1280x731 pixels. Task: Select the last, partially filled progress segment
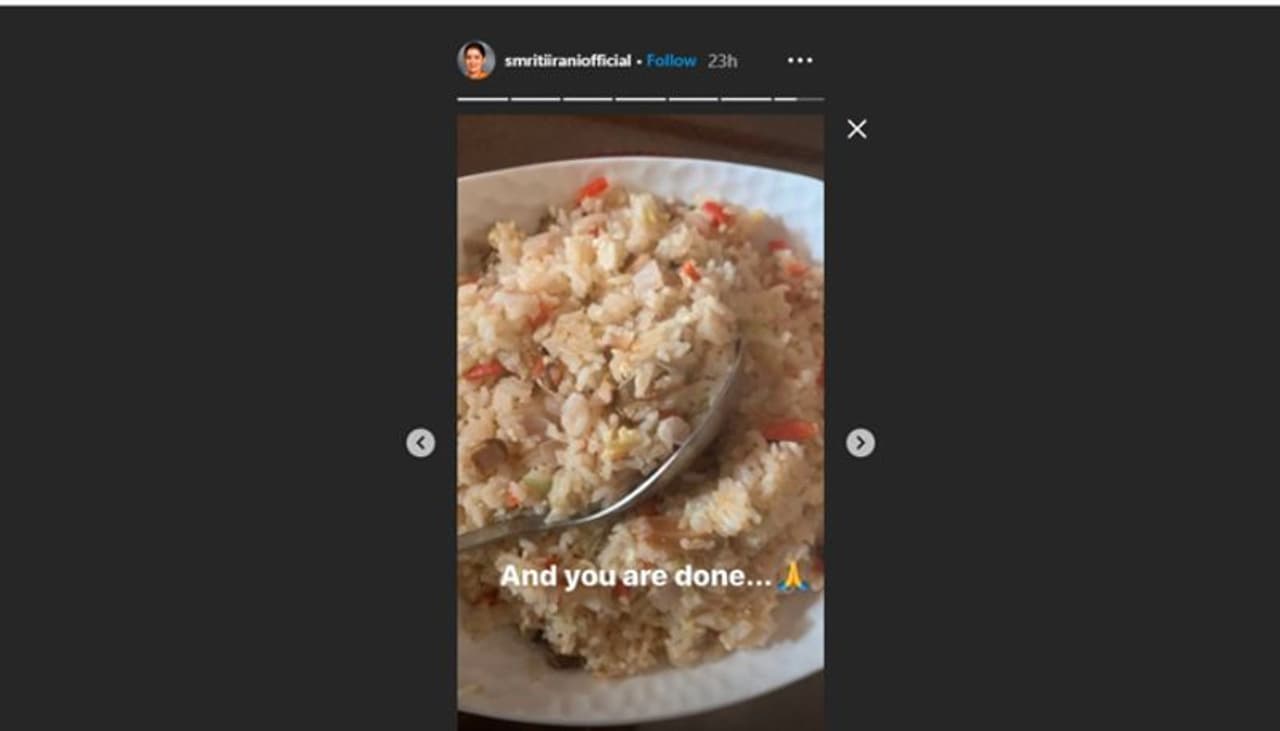pos(799,99)
